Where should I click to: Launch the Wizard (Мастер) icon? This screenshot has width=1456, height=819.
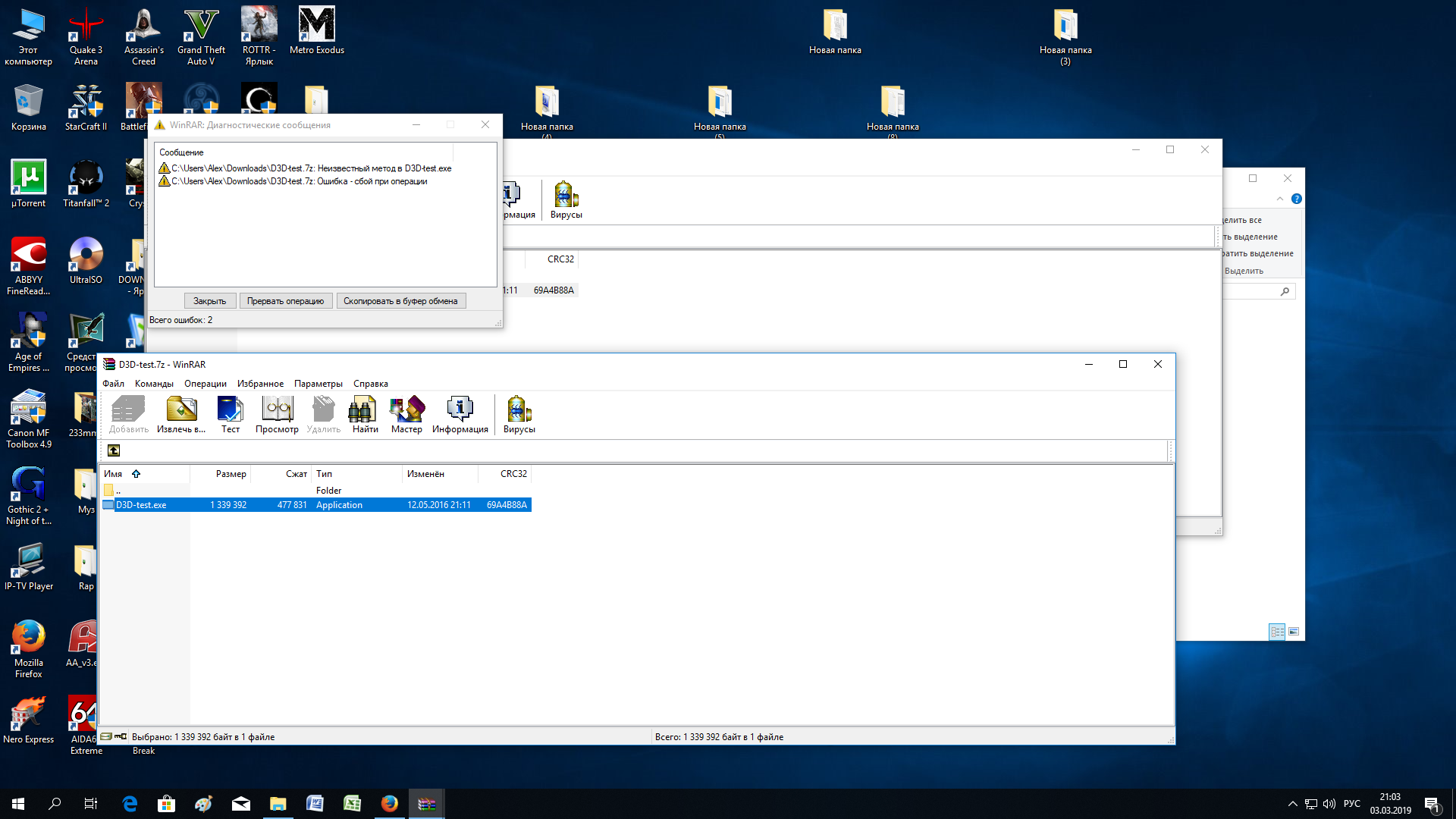406,414
